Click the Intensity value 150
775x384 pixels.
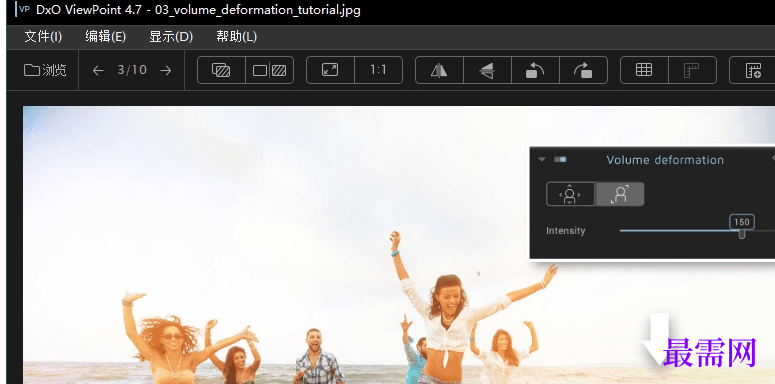point(741,222)
